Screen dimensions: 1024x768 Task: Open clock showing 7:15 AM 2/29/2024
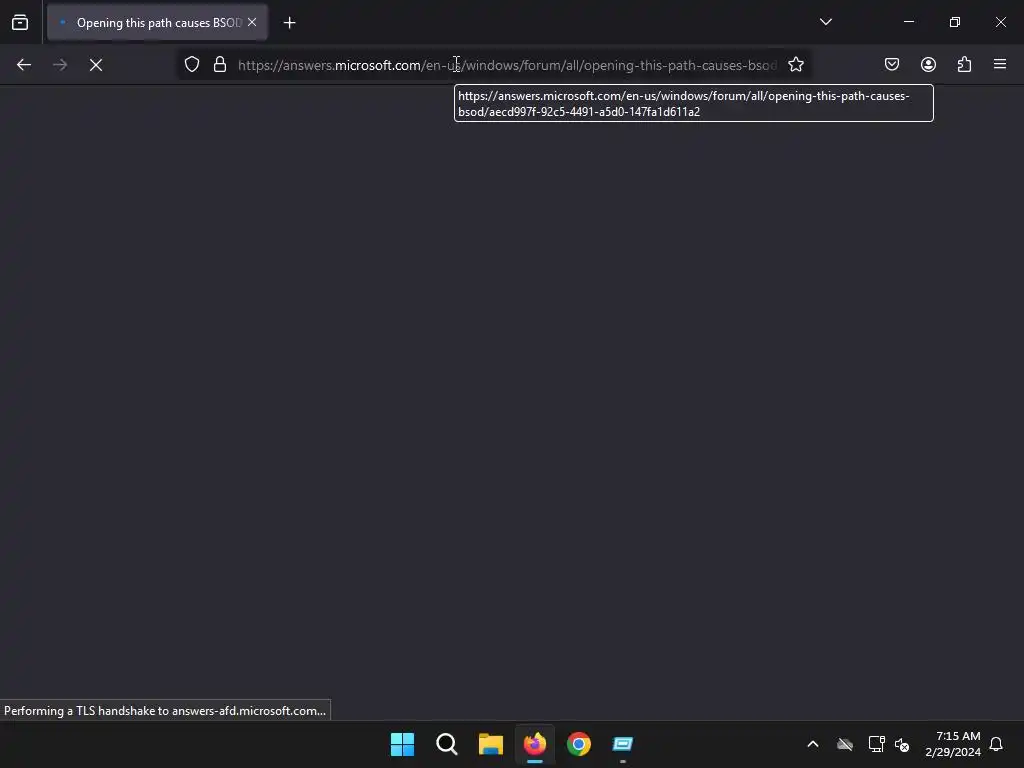coord(953,744)
